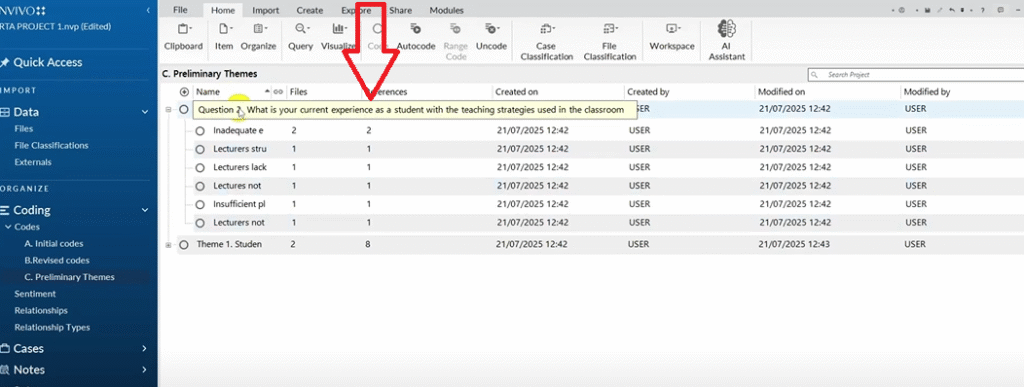Open the Query tool
1024x387 pixels.
(301, 37)
